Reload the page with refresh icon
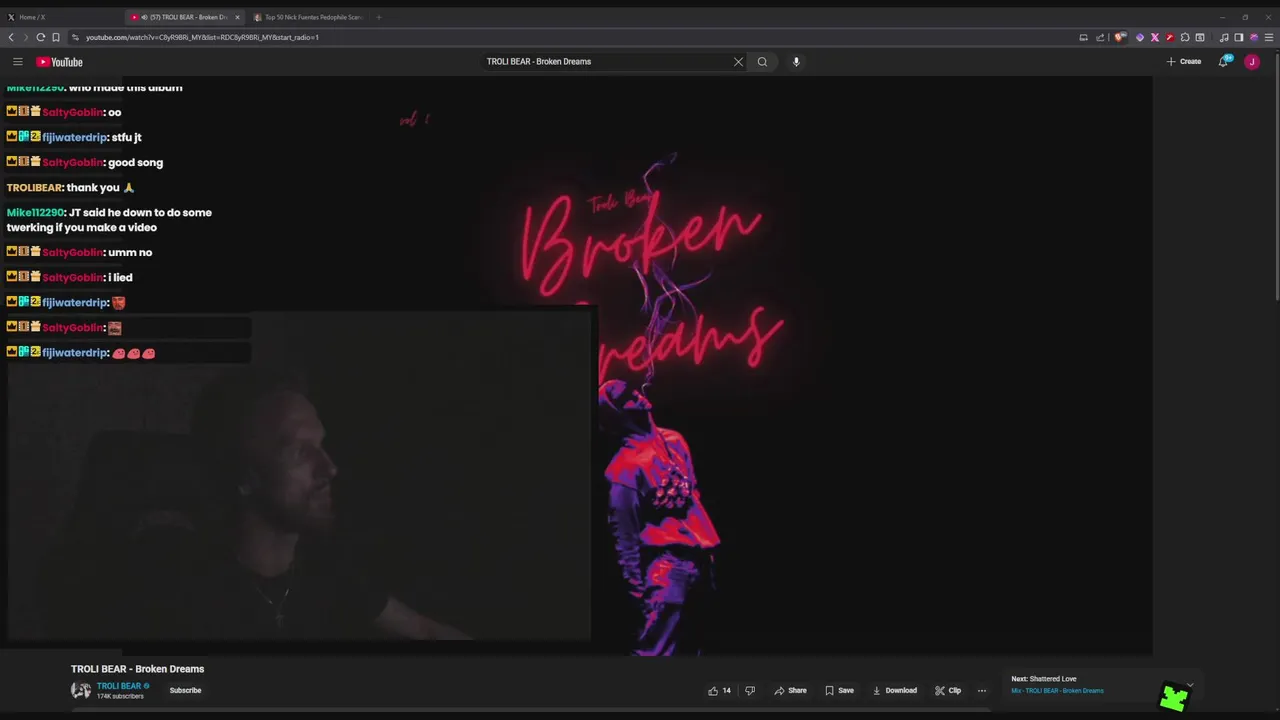Screen dimensions: 1280x720 (x=41, y=37)
